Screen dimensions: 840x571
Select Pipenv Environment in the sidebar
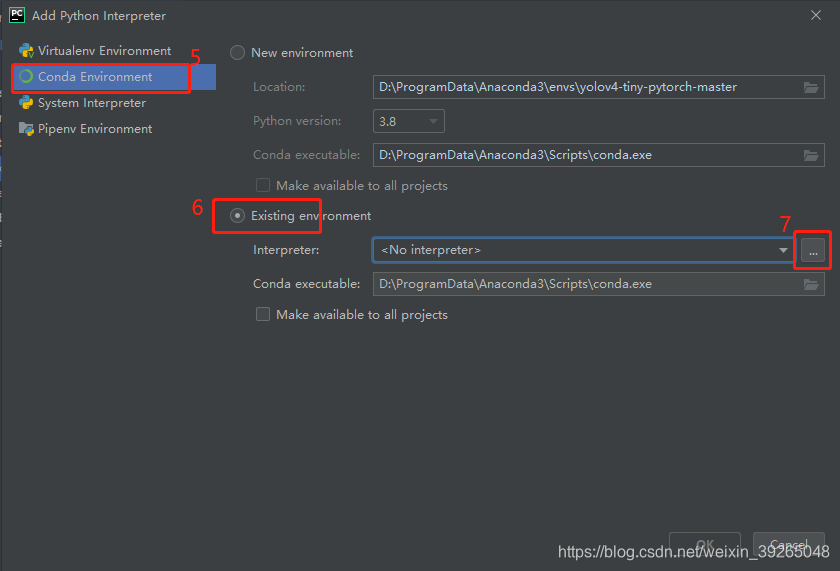95,129
